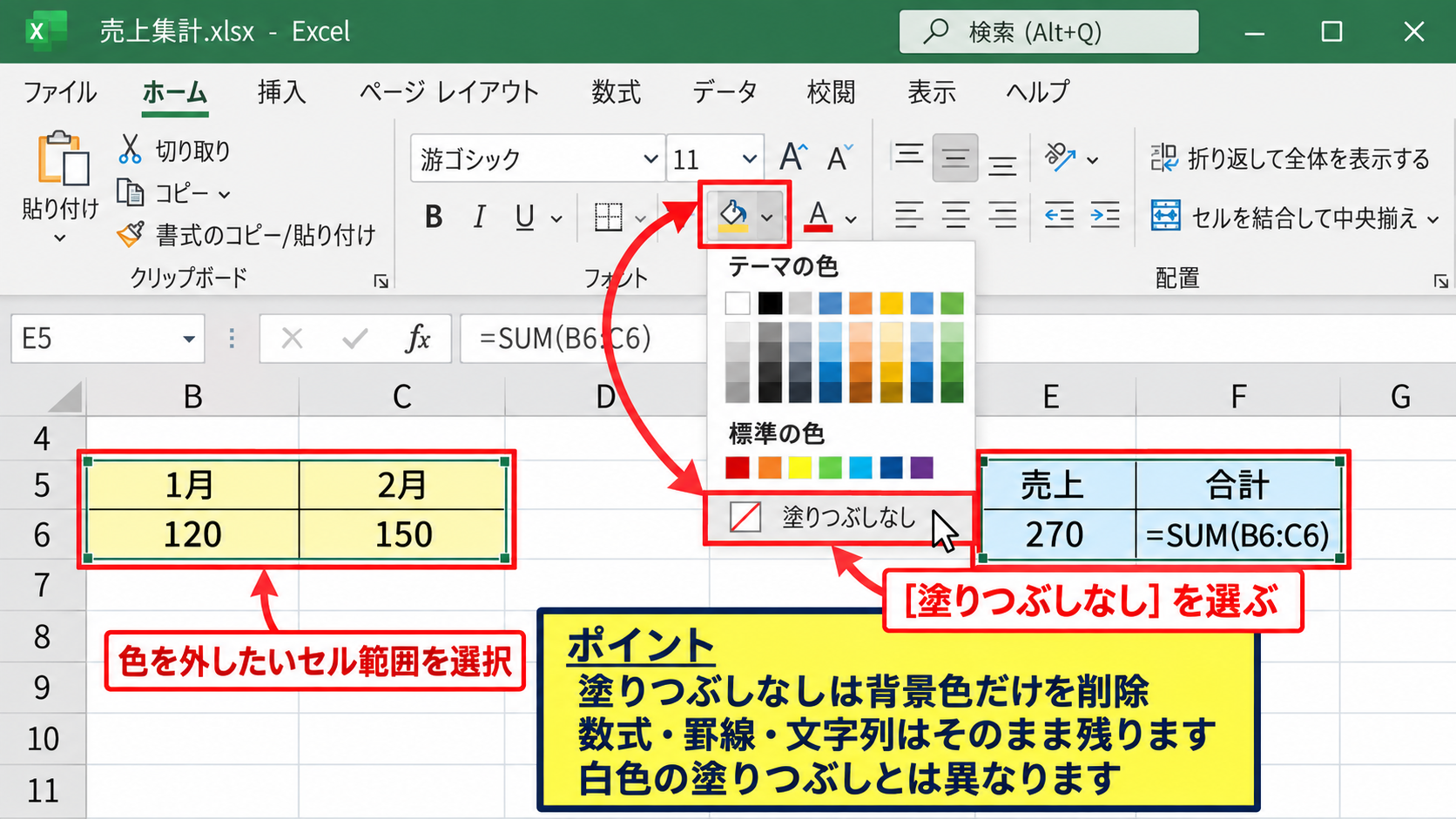Viewport: 1456px width, 819px height.
Task: Toggle Italic formatting
Action: click(x=479, y=217)
